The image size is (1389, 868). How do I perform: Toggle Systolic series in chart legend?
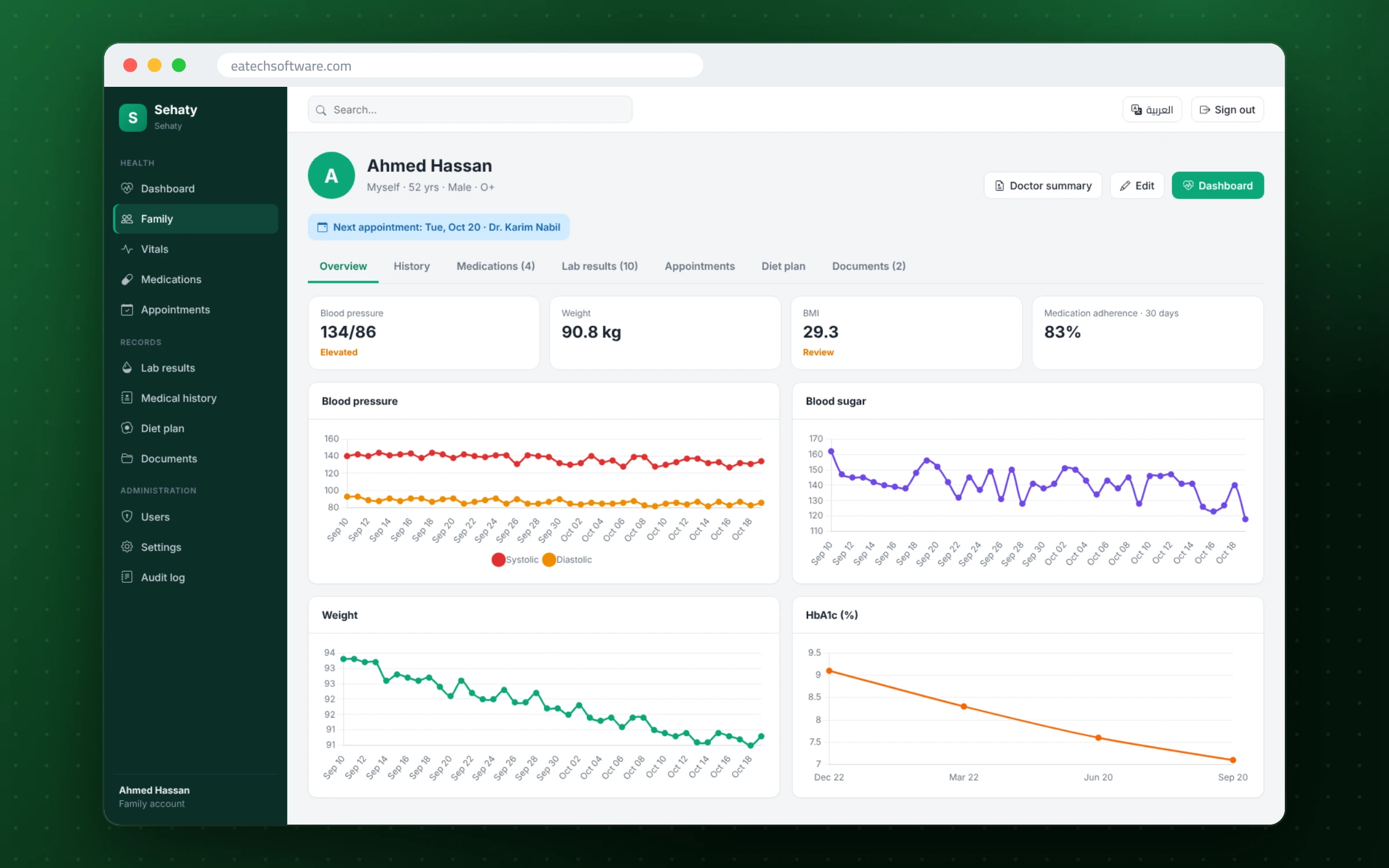click(515, 560)
